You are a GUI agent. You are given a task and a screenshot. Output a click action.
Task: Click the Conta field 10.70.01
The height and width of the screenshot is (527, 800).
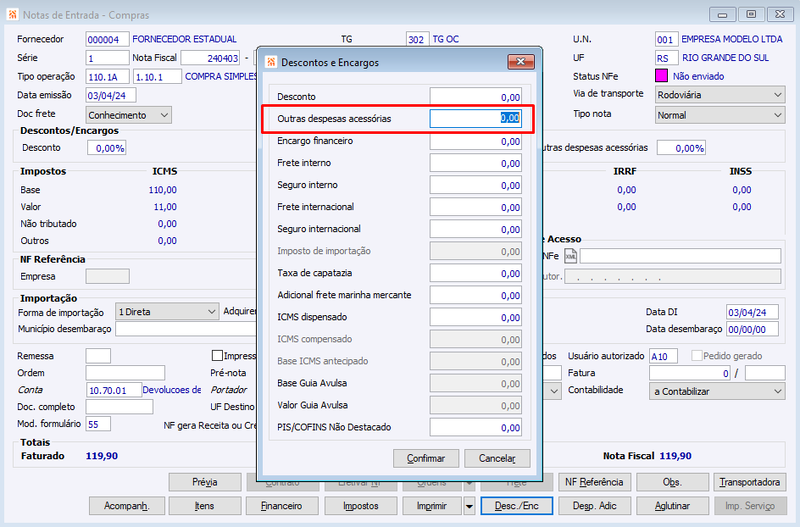(x=114, y=390)
